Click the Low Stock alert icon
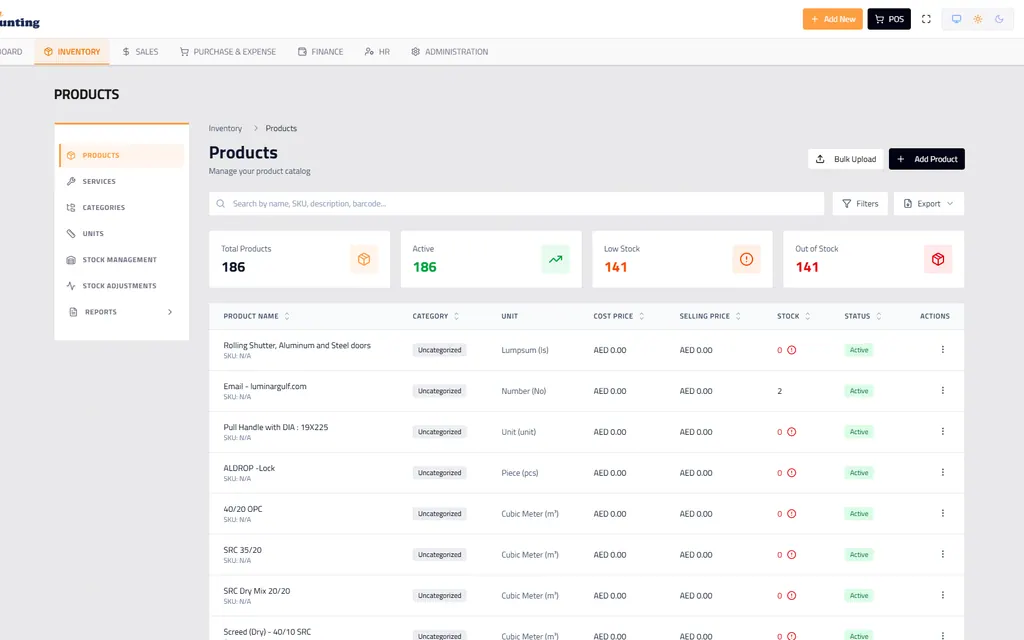 746,259
